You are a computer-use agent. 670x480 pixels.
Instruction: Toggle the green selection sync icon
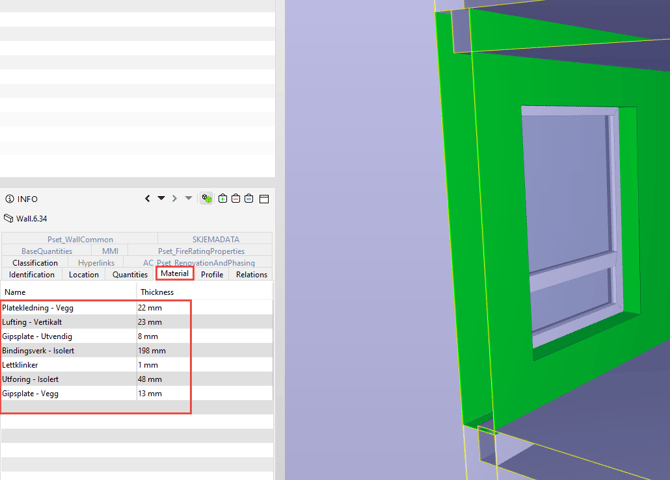pos(207,198)
